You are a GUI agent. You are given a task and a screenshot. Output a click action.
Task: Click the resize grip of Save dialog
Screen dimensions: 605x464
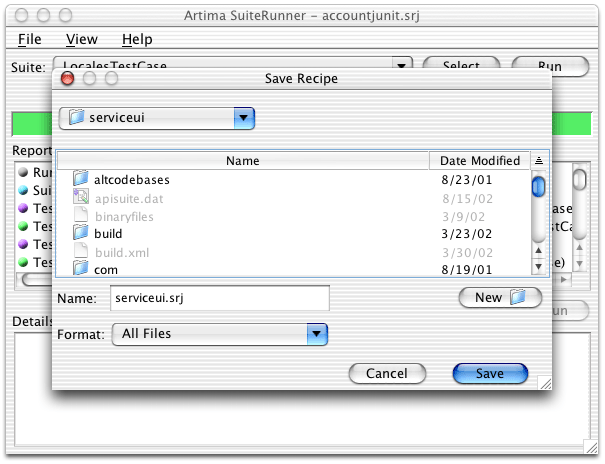(544, 383)
